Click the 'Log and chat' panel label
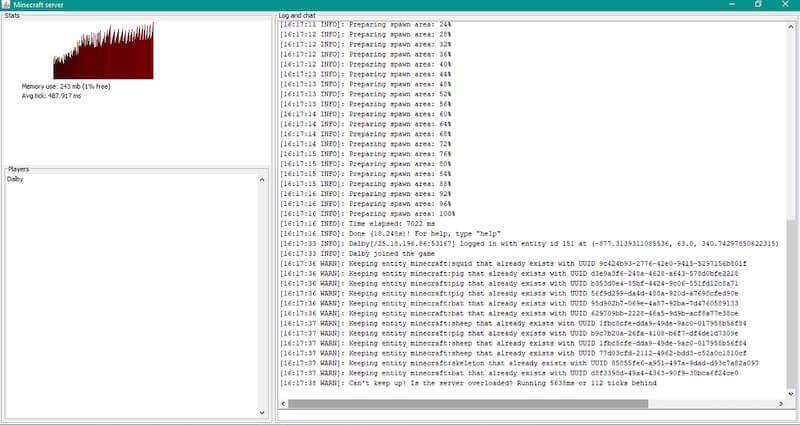800x425 pixels. 297,16
